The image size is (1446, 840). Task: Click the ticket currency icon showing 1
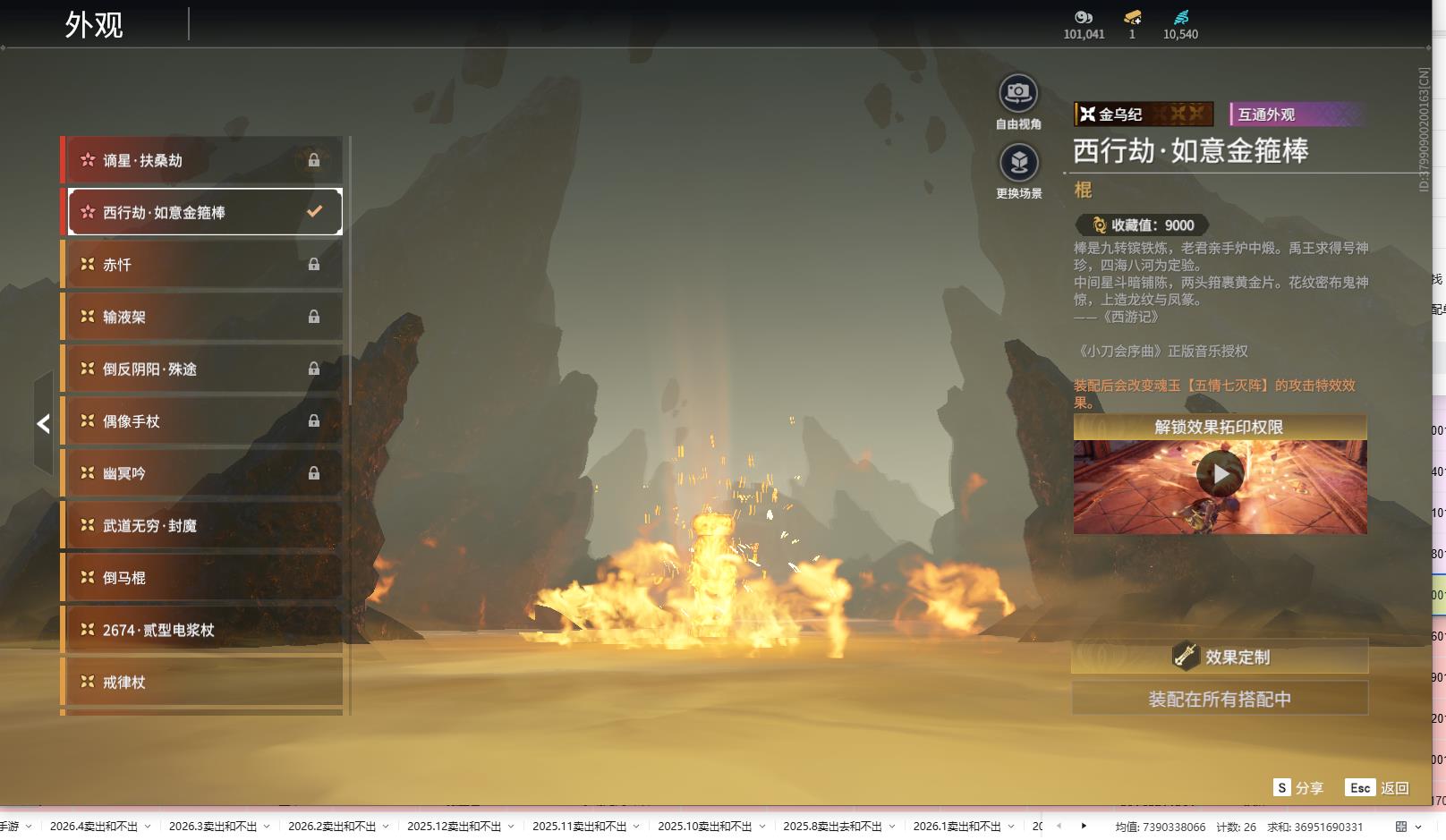click(1132, 17)
